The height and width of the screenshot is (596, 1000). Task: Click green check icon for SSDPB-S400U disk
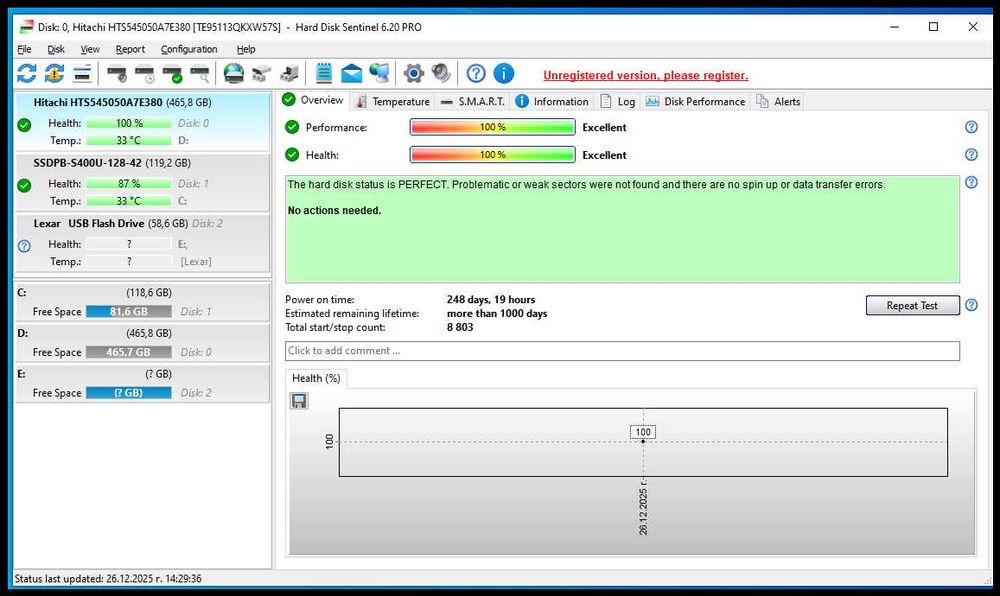point(24,185)
